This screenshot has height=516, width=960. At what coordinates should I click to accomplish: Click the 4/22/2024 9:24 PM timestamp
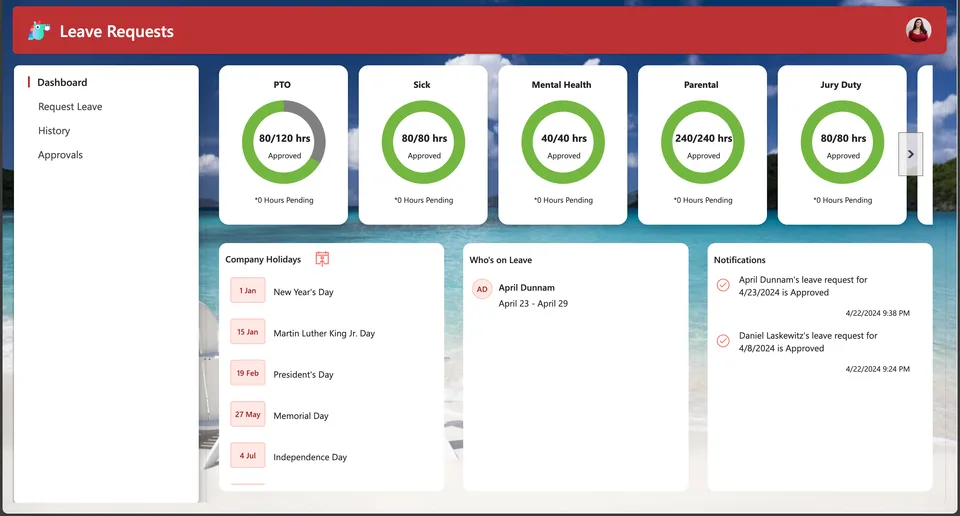pos(877,368)
